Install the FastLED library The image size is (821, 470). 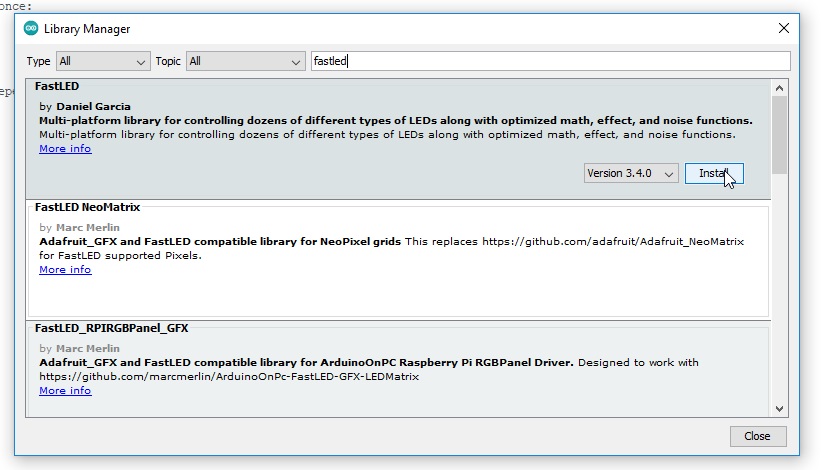tap(714, 173)
